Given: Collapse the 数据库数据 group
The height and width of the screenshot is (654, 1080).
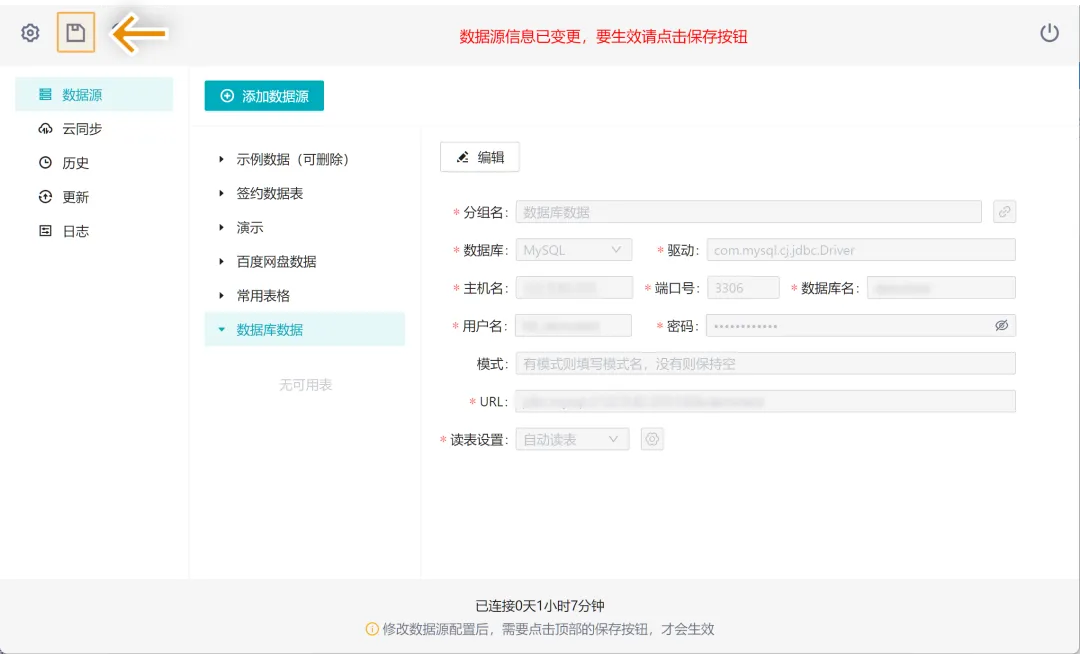Looking at the screenshot, I should coord(221,330).
